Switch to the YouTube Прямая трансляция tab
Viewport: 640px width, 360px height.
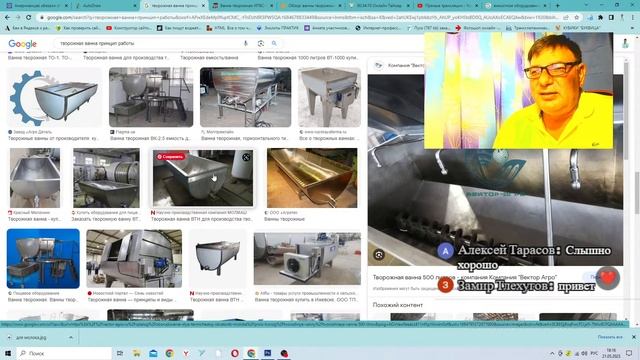click(447, 6)
